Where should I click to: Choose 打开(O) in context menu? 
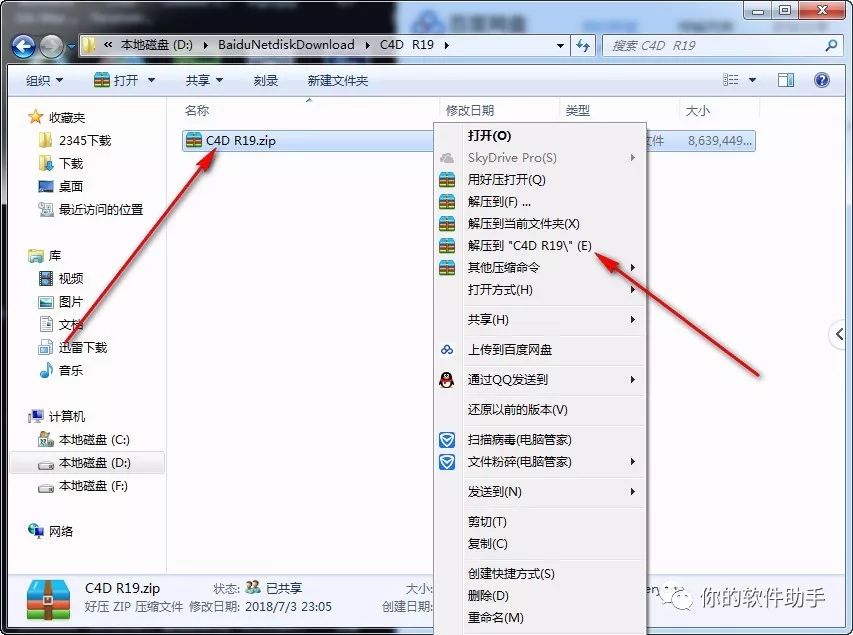click(540, 135)
